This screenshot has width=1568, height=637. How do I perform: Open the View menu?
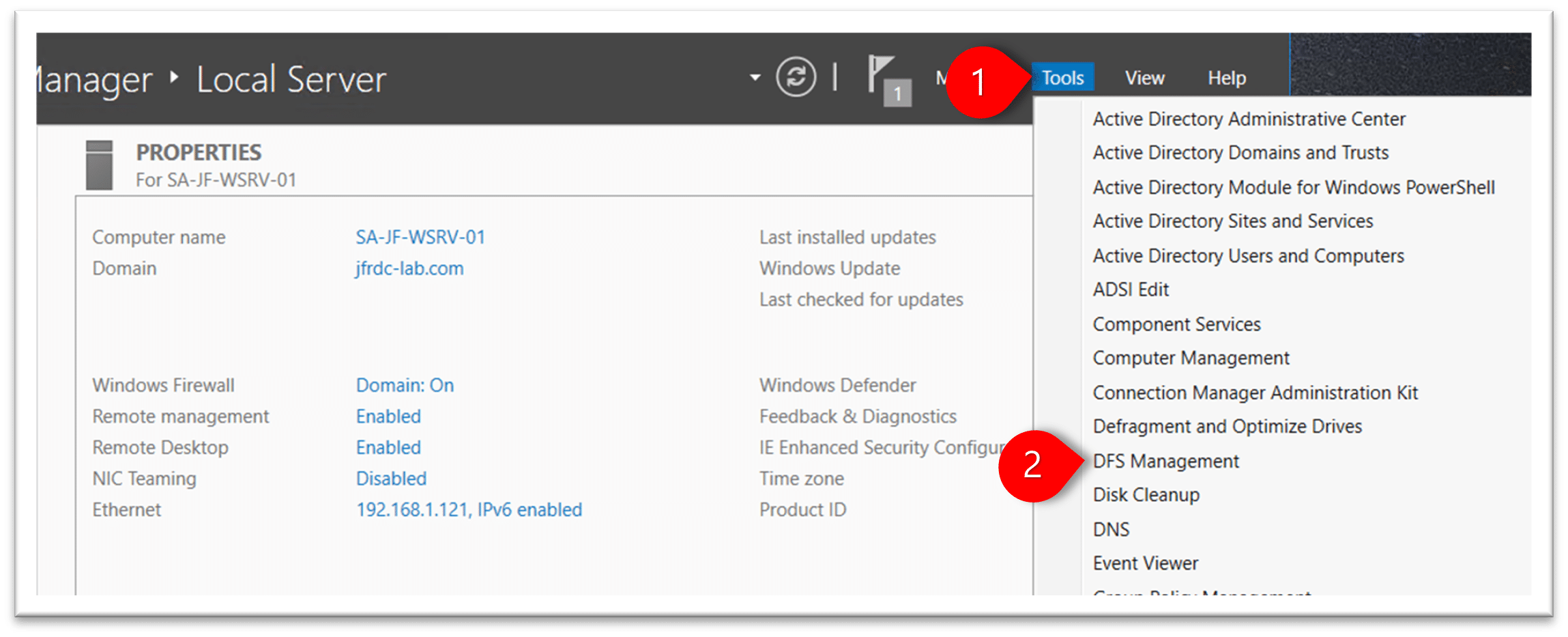[x=1144, y=79]
